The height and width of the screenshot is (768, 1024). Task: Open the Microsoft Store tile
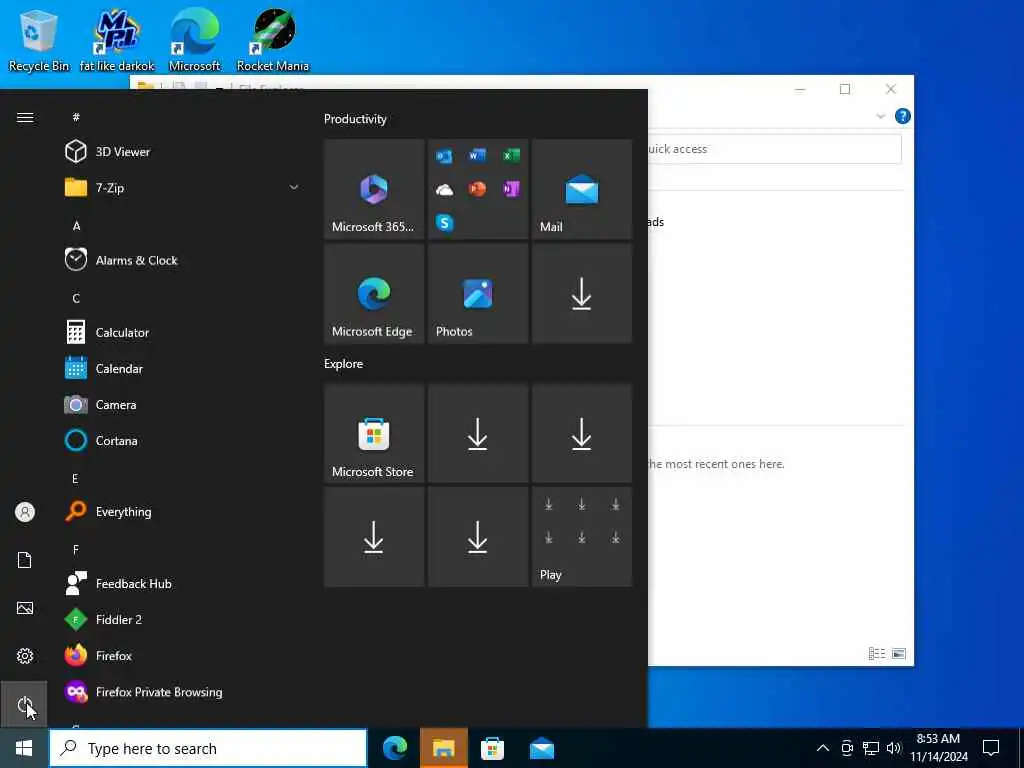tap(374, 434)
